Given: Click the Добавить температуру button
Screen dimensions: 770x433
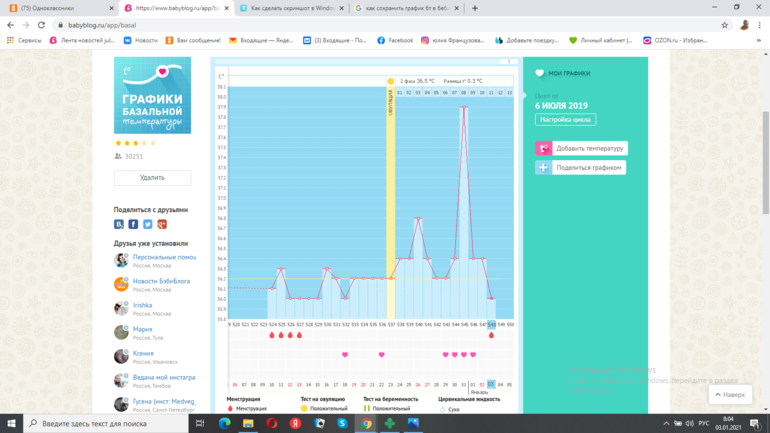Looking at the screenshot, I should point(581,148).
